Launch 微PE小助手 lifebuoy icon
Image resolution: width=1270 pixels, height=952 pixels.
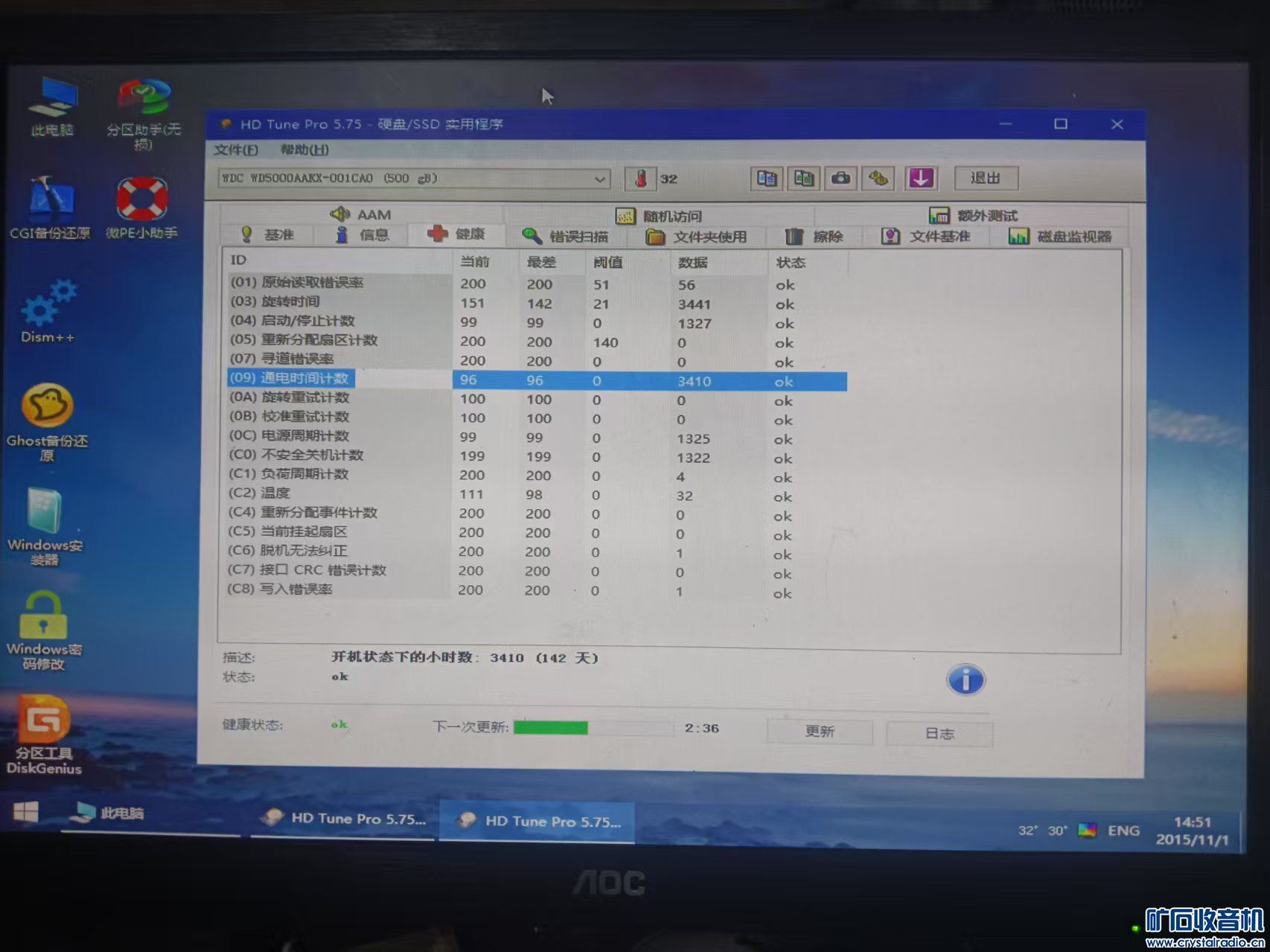pyautogui.click(x=141, y=208)
